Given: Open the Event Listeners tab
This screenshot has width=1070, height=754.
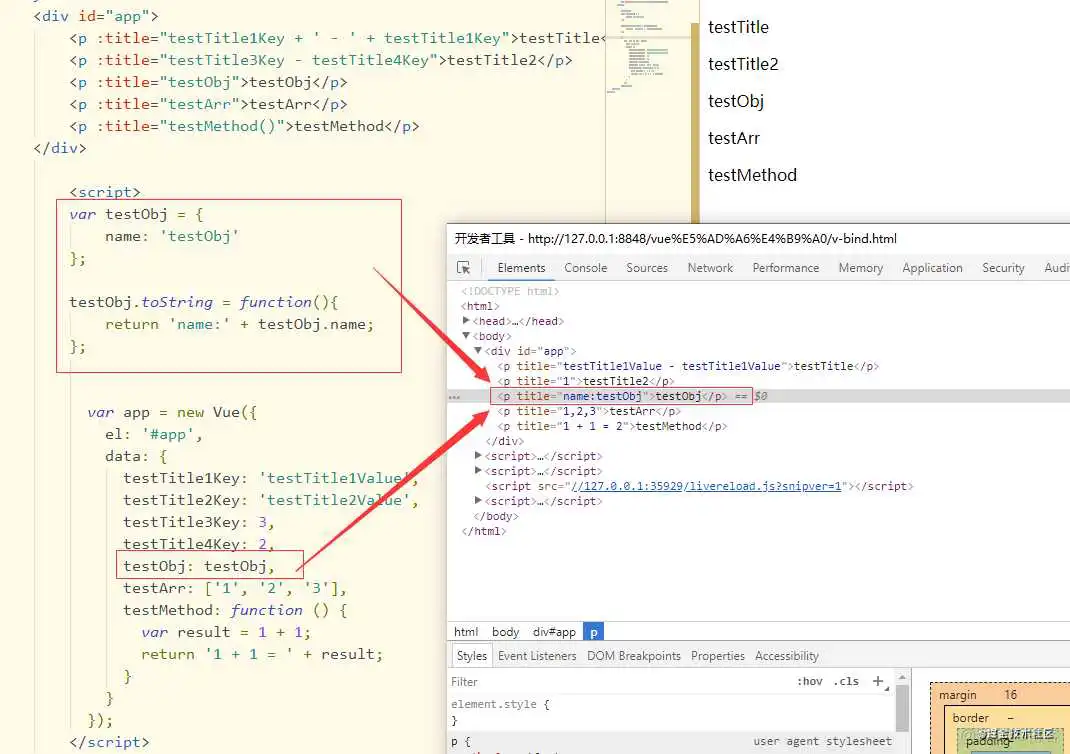Looking at the screenshot, I should (537, 656).
